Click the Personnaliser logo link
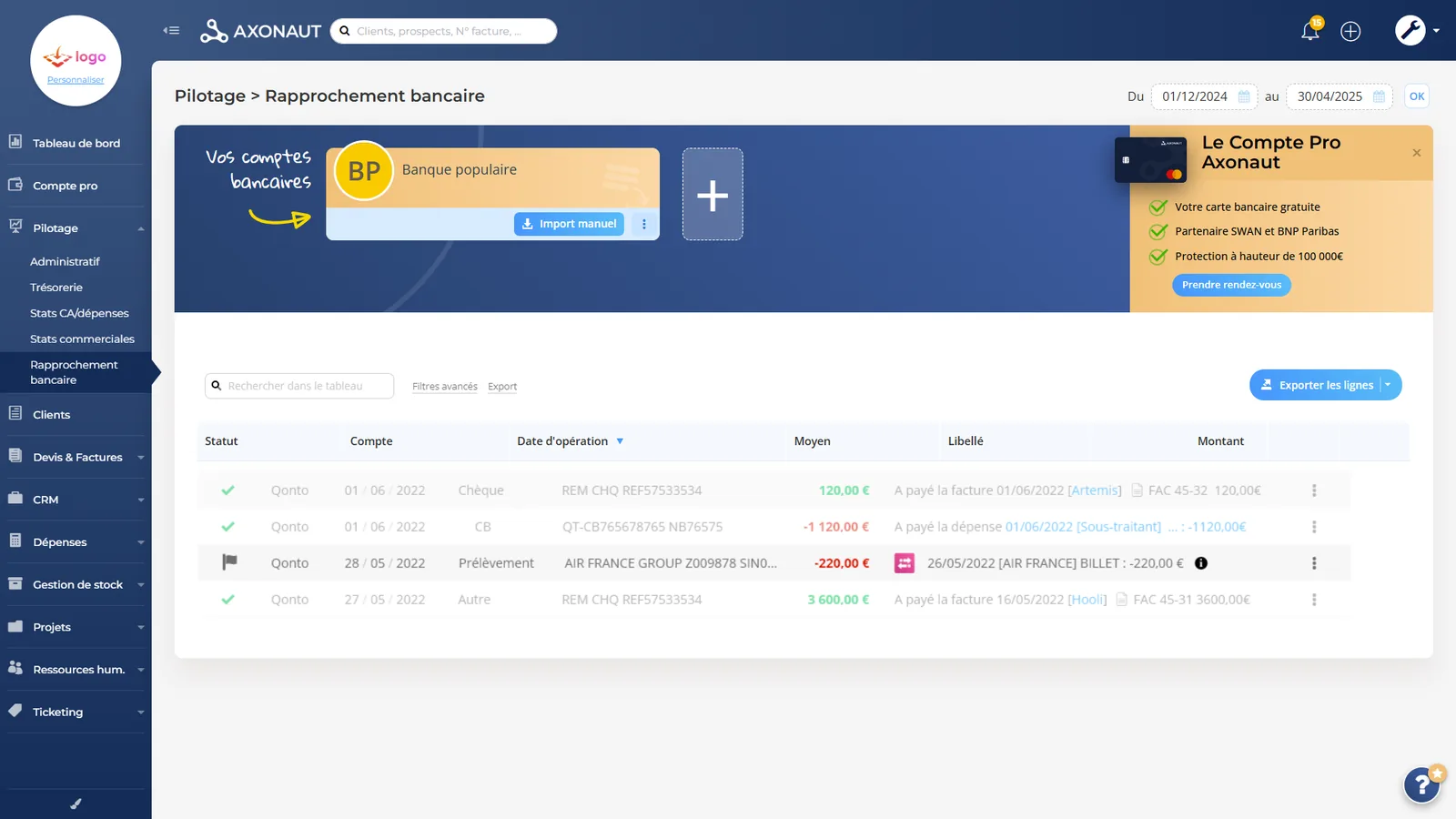 [76, 80]
